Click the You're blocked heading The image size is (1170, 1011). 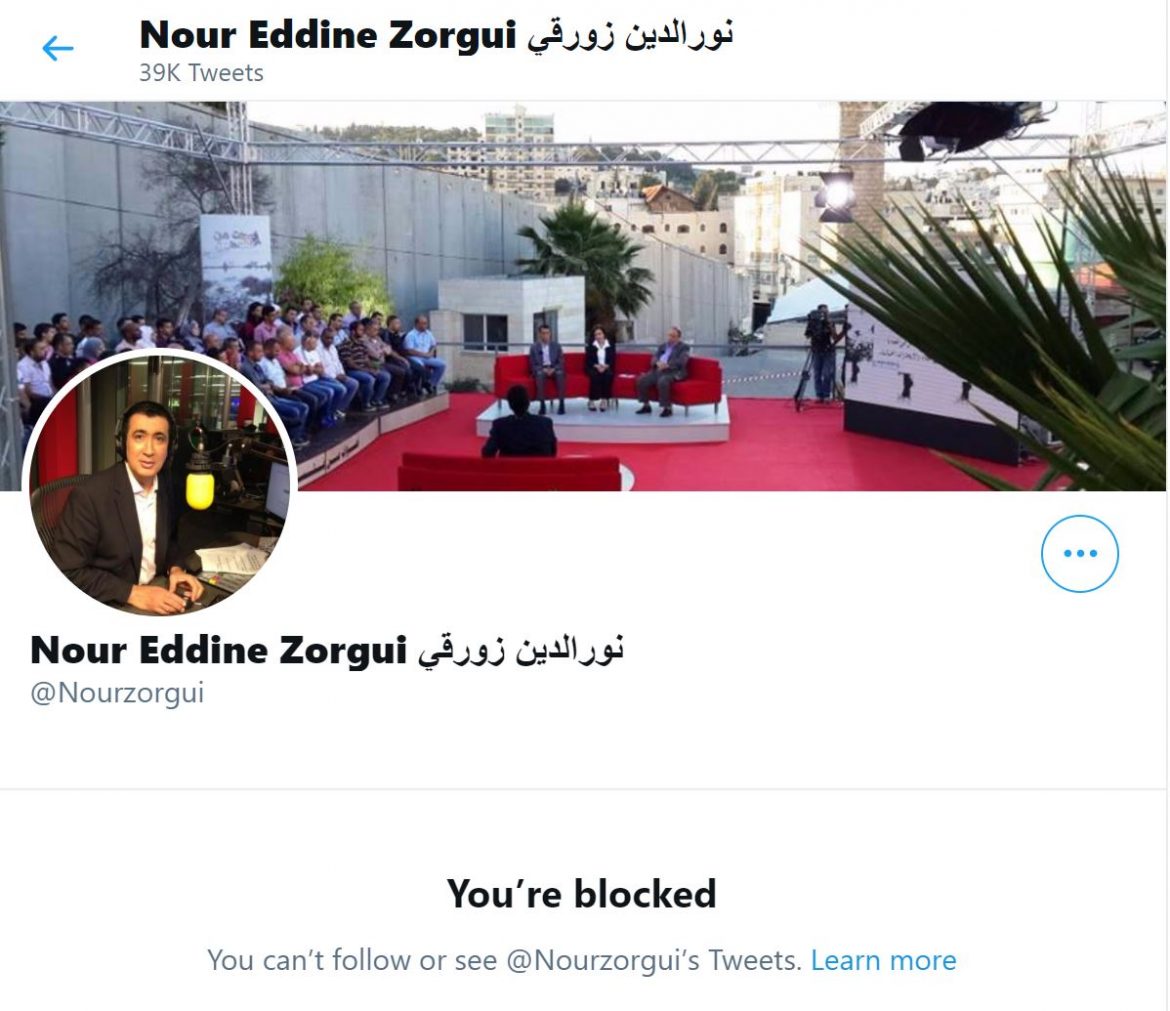[581, 894]
